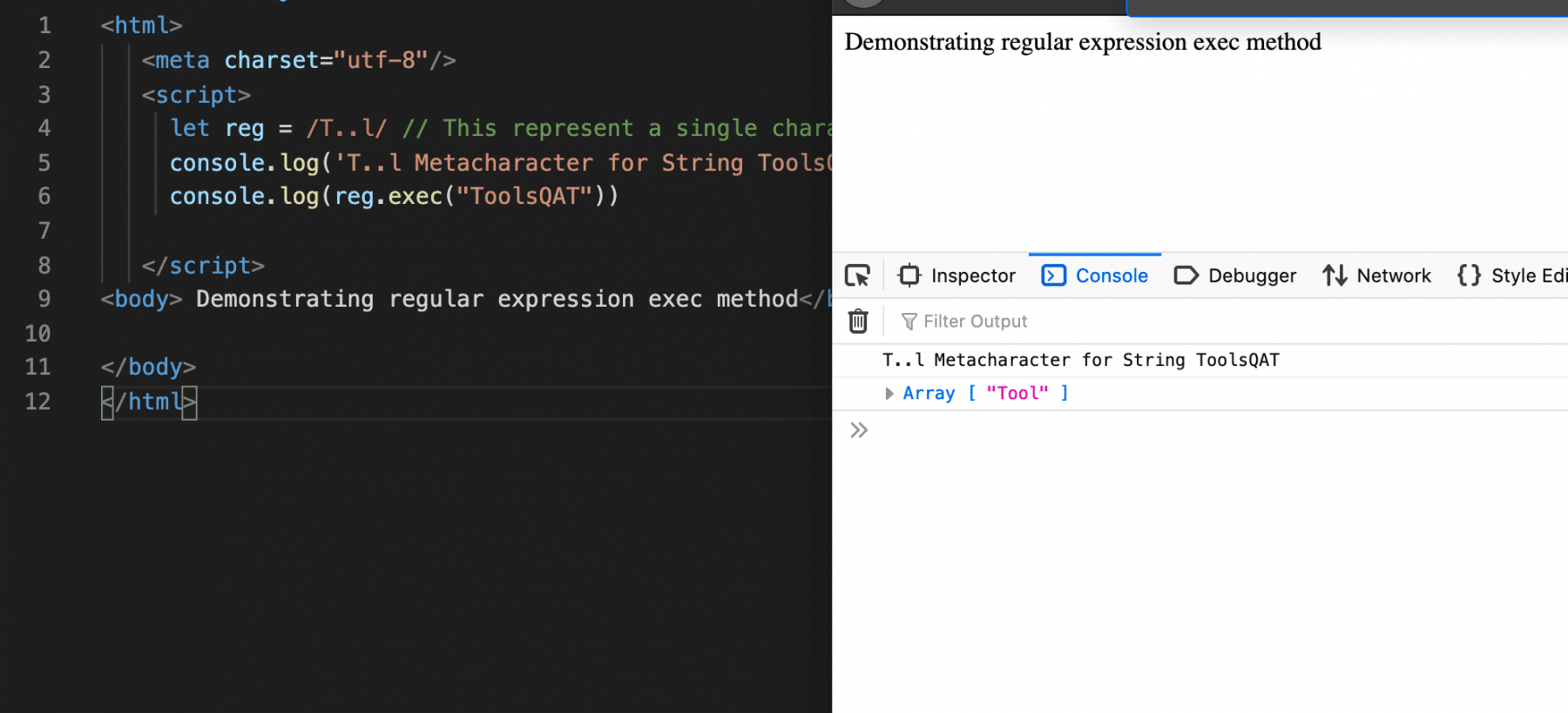Screen dimensions: 1568x713
Task: Click the meta charset tag line
Action: 298,60
